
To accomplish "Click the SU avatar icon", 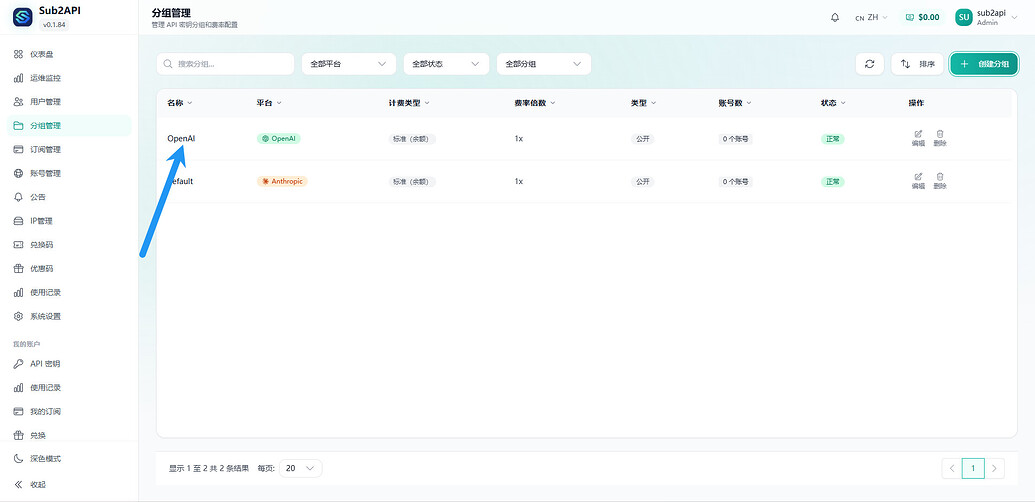I will [964, 17].
